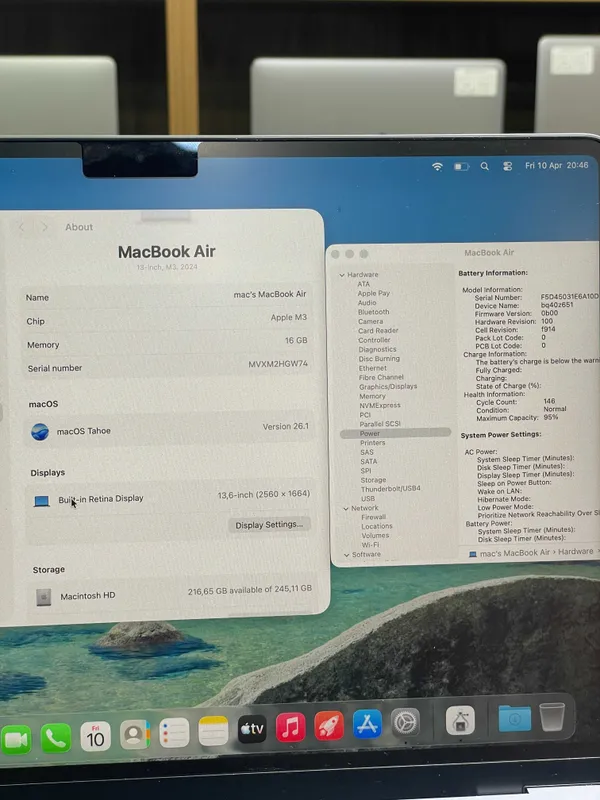Expand the Software tree section

click(346, 555)
